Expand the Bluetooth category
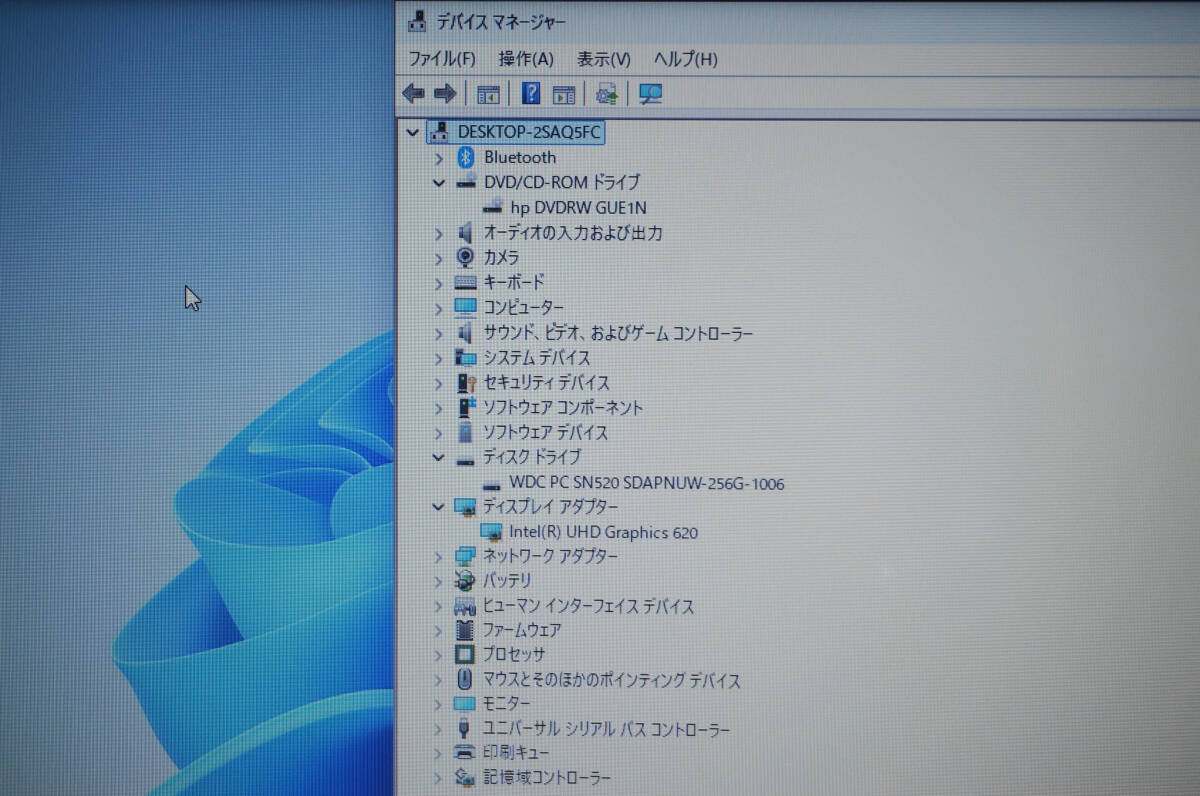This screenshot has height=796, width=1200. (438, 158)
